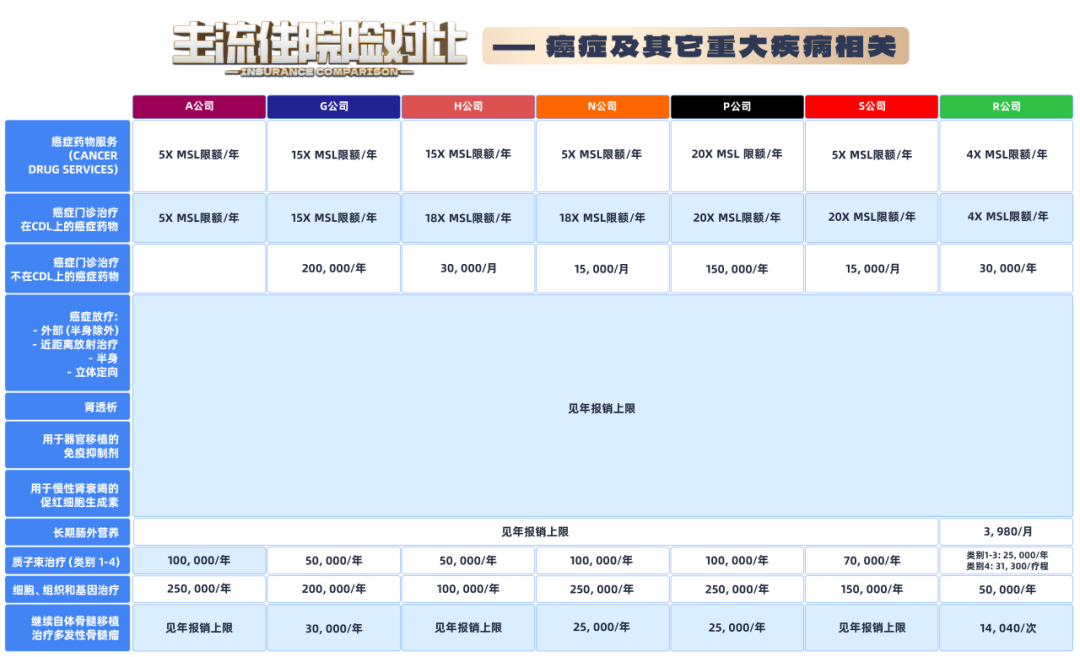This screenshot has height=657, width=1080.
Task: Click the large 见年报销上限 merged cell
Action: 602,408
